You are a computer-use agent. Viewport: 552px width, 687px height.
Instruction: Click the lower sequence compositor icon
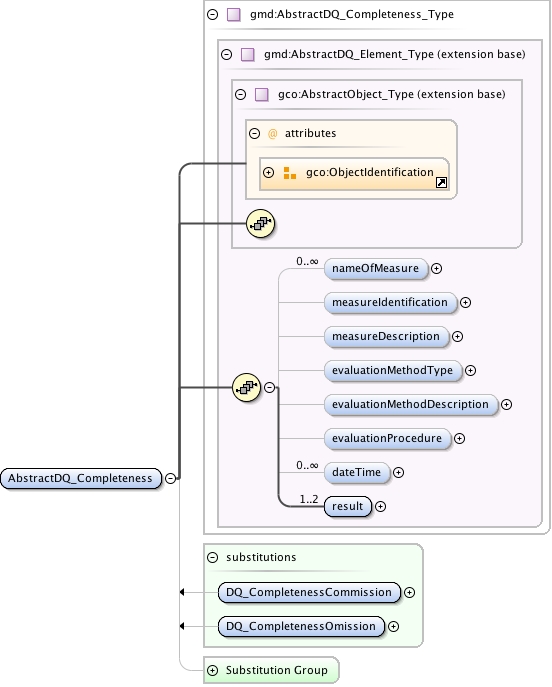tap(247, 388)
